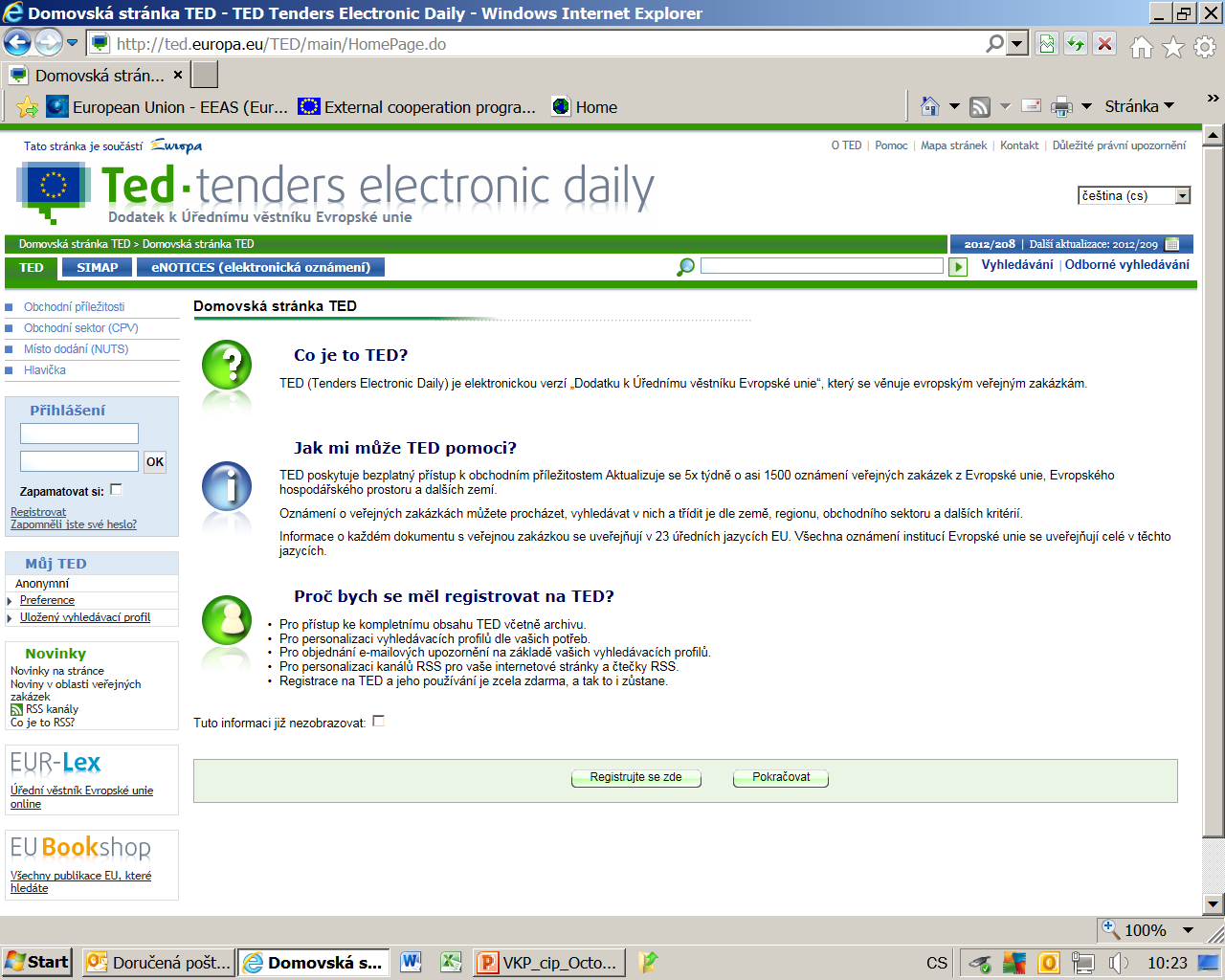Click the TED search magnifier icon
The width and height of the screenshot is (1225, 980).
point(685,267)
